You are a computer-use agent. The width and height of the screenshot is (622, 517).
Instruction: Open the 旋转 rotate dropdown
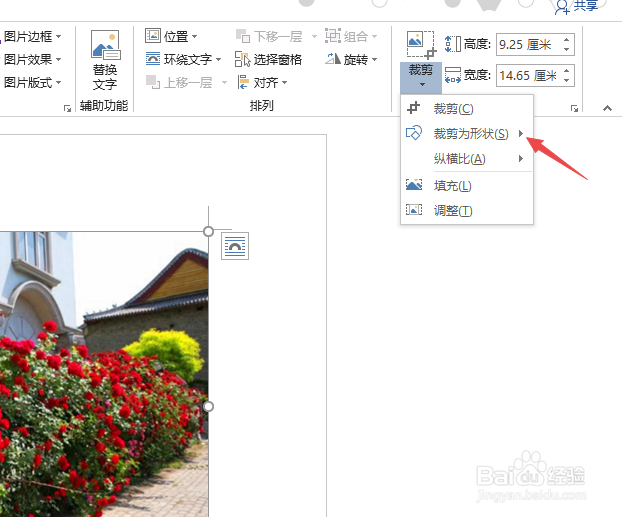pos(351,60)
